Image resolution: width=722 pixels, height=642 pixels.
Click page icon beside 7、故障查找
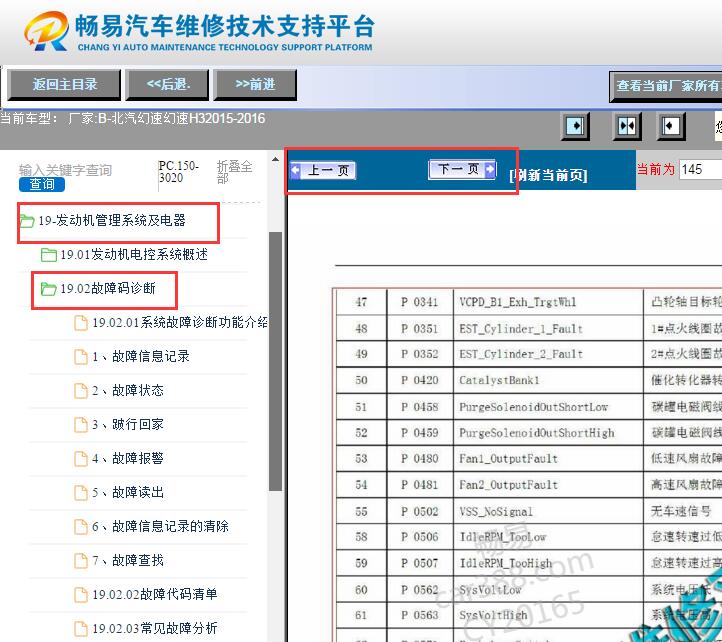click(81, 560)
